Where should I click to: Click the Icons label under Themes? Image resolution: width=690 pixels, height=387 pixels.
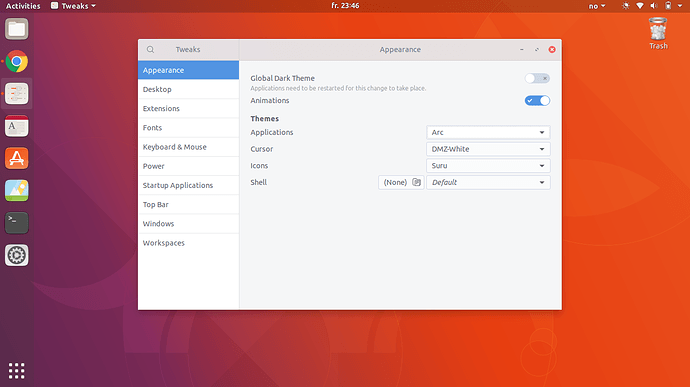point(259,166)
